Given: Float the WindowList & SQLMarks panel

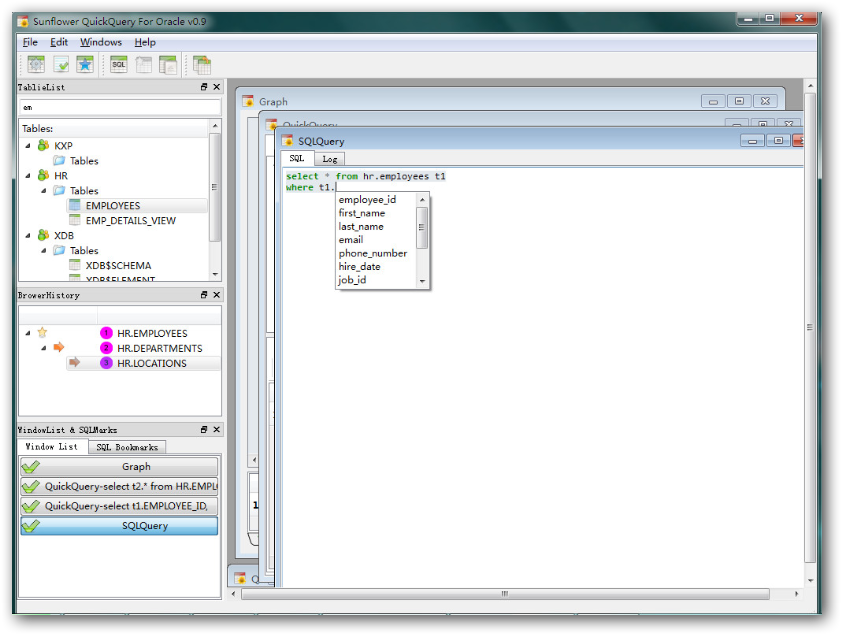Looking at the screenshot, I should pos(204,429).
